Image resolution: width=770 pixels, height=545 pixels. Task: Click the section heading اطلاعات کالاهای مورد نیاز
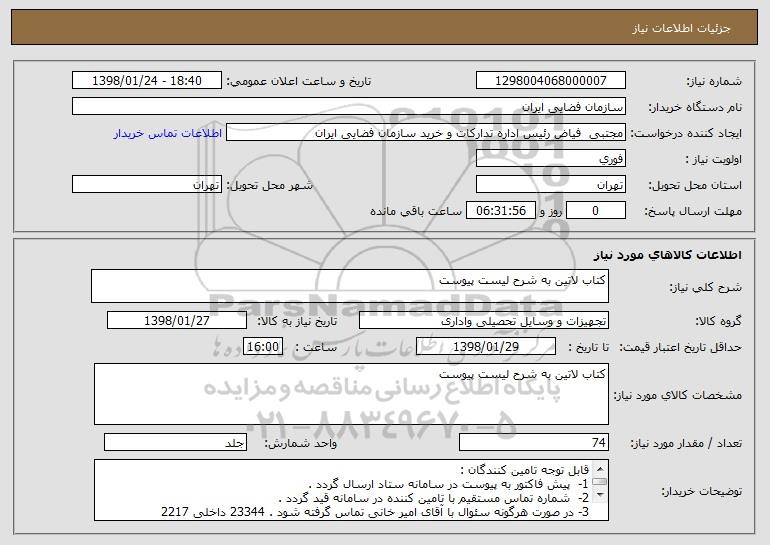(x=667, y=255)
